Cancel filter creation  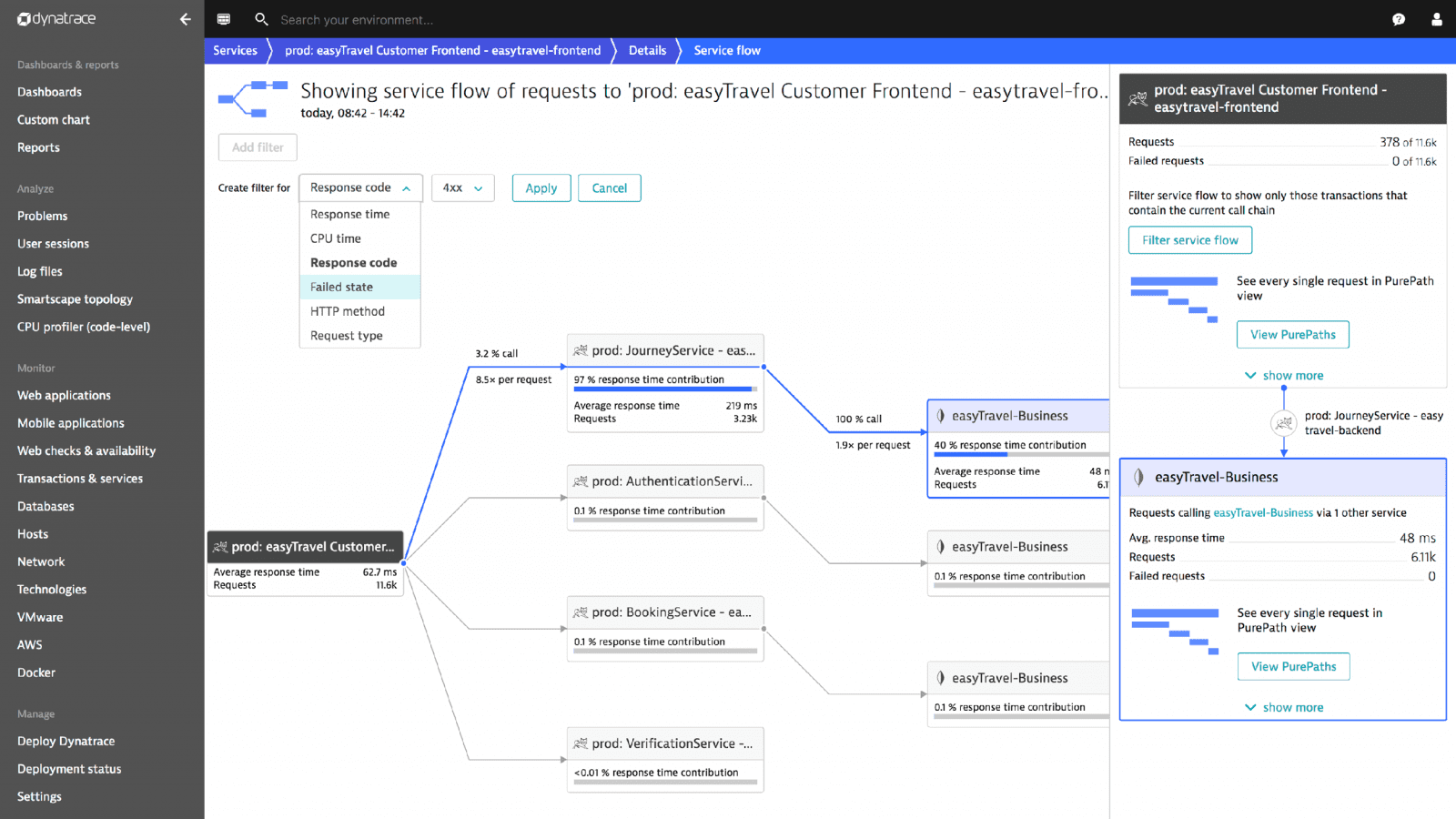[610, 188]
